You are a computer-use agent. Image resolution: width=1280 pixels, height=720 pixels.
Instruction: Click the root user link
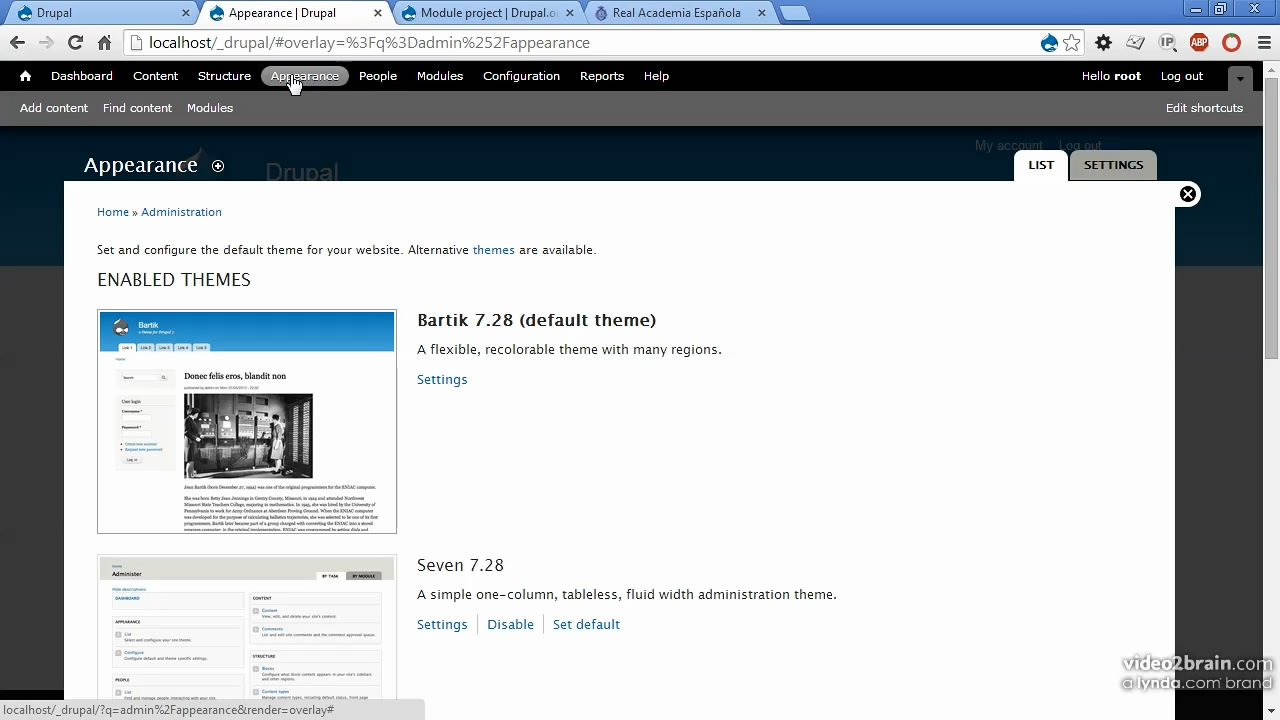pyautogui.click(x=1127, y=76)
